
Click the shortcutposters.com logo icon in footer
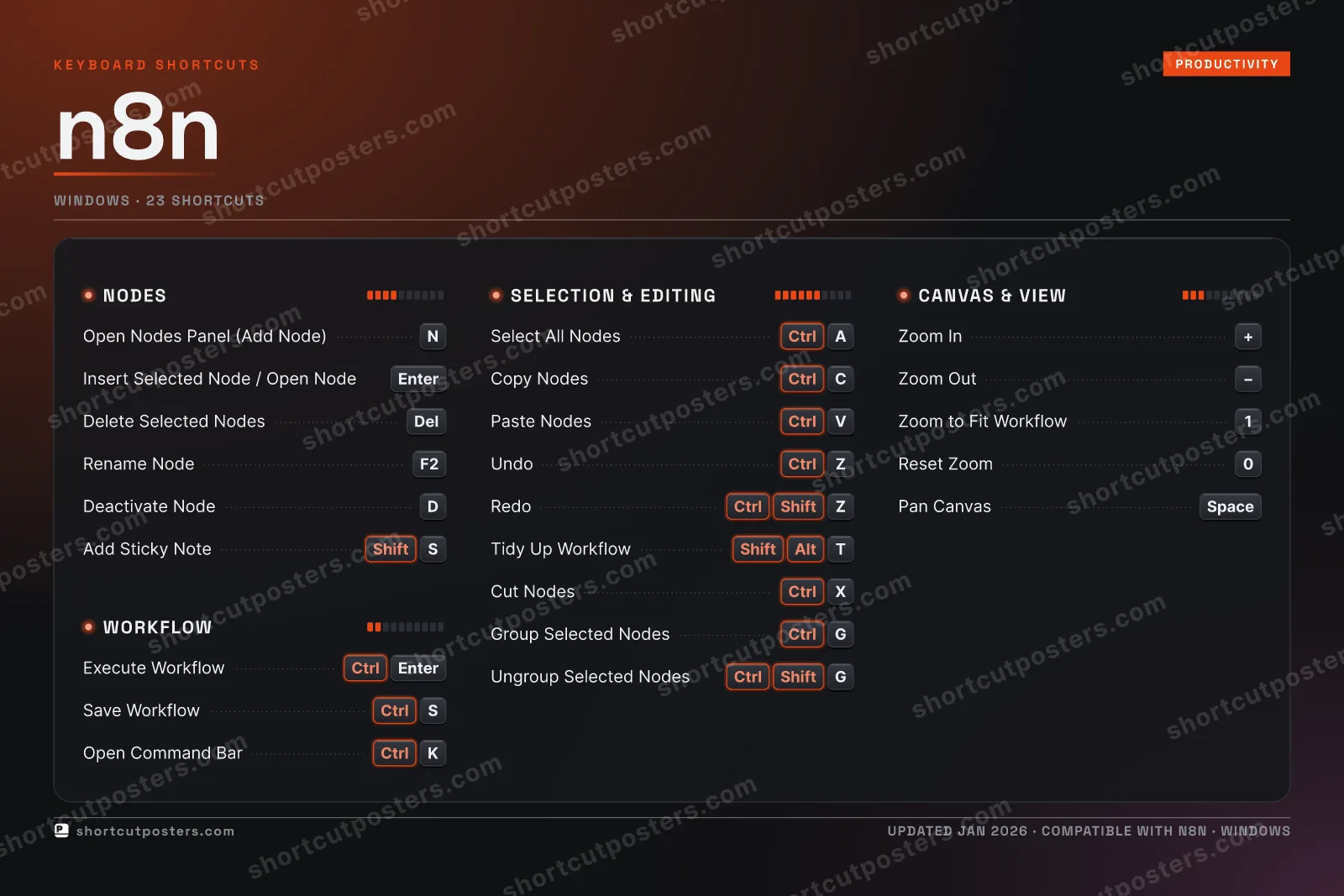(x=61, y=831)
